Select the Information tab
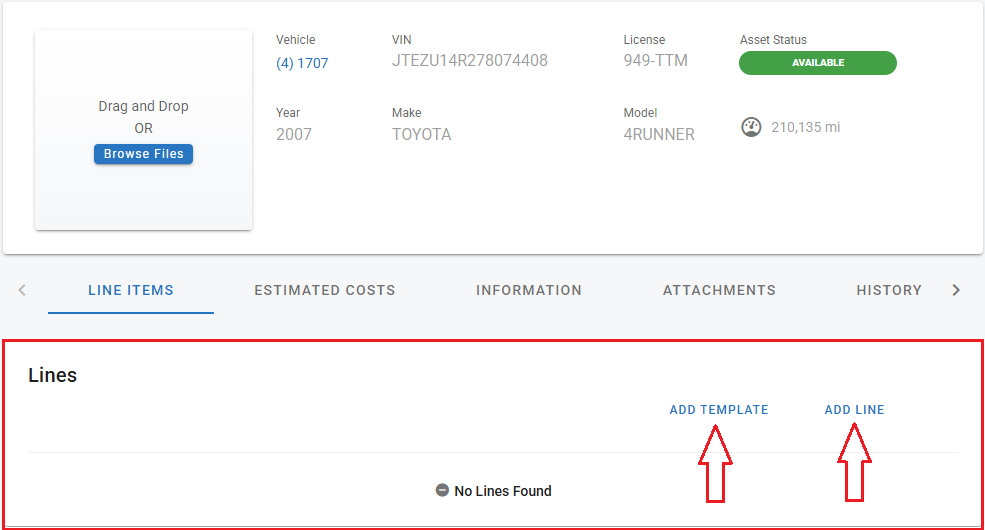Screen dimensions: 985x530 (529, 290)
